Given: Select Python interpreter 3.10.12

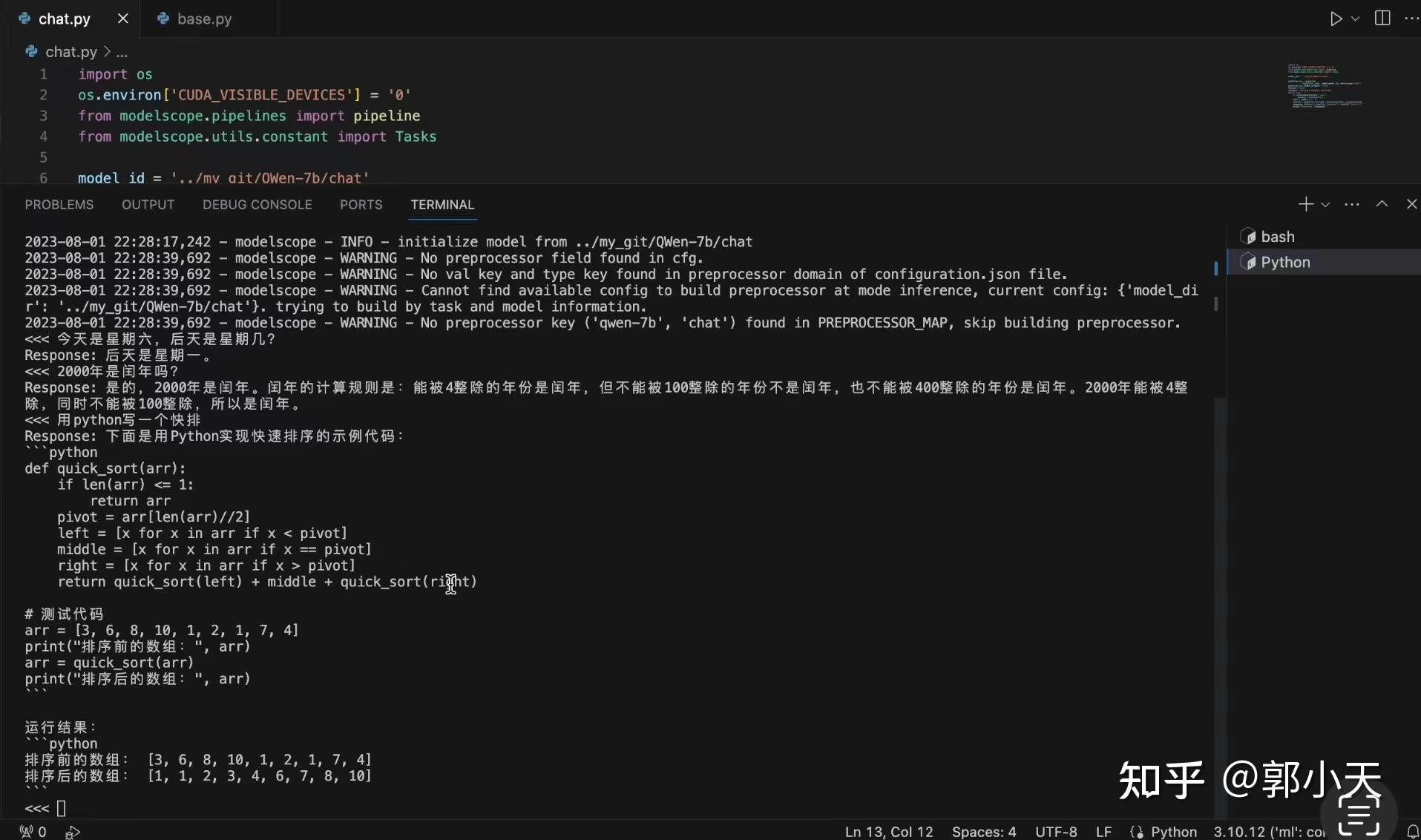Looking at the screenshot, I should (x=1269, y=832).
